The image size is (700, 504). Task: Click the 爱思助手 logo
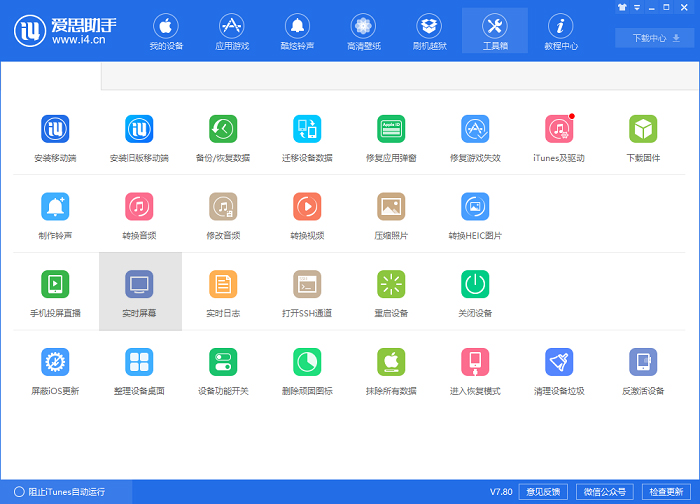point(65,31)
